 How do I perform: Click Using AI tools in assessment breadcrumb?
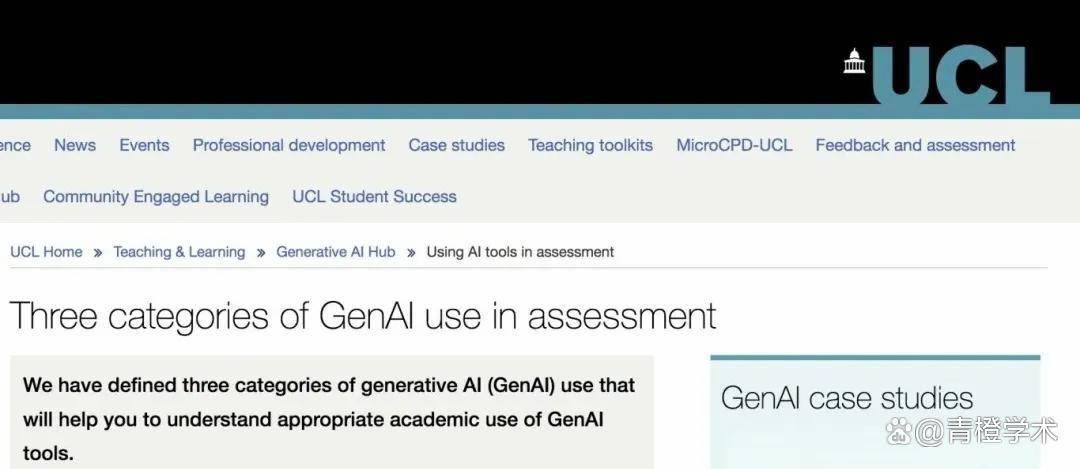pyautogui.click(x=520, y=252)
